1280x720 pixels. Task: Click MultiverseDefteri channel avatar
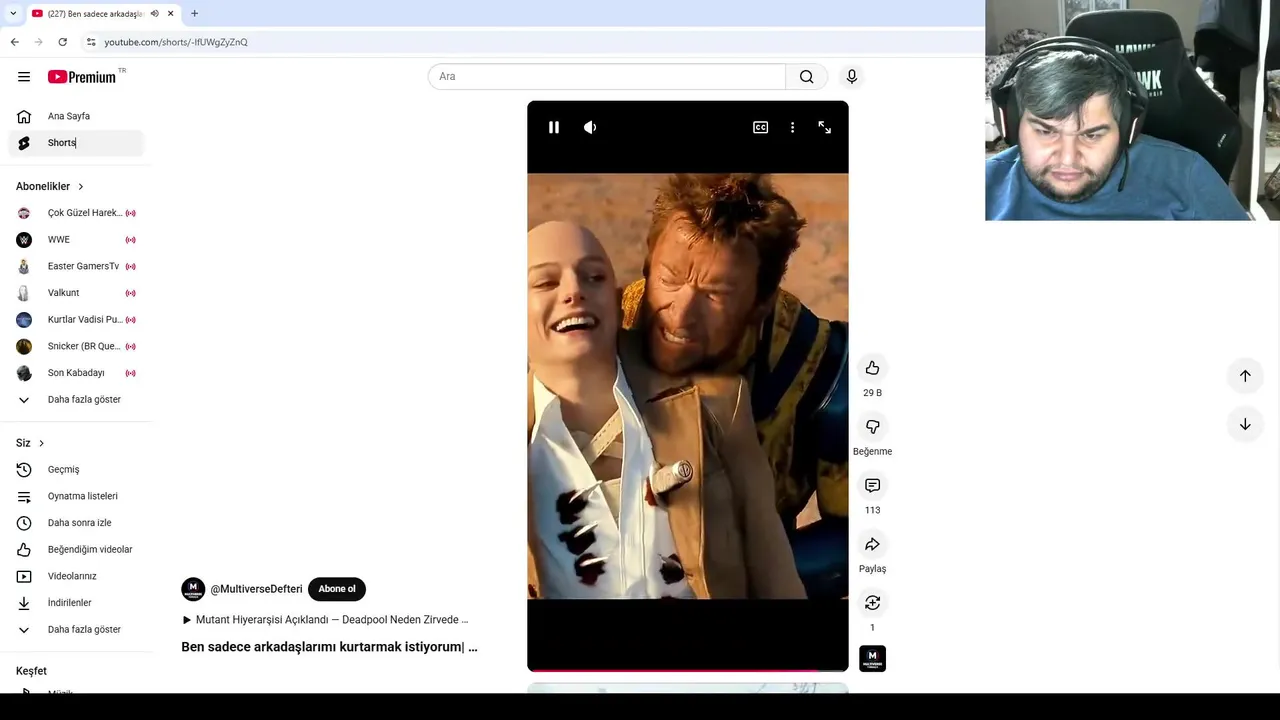193,589
